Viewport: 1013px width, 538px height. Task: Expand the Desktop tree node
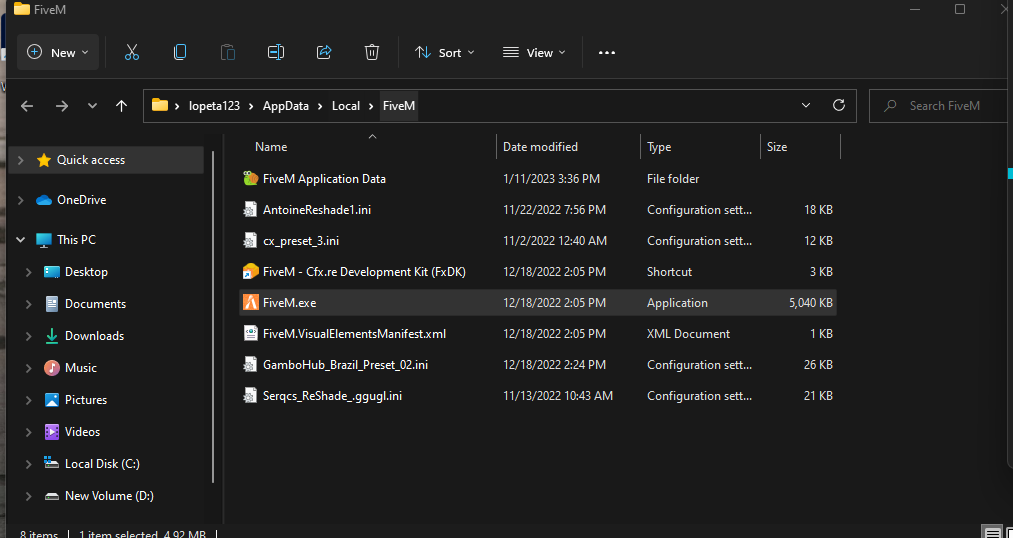(x=28, y=272)
